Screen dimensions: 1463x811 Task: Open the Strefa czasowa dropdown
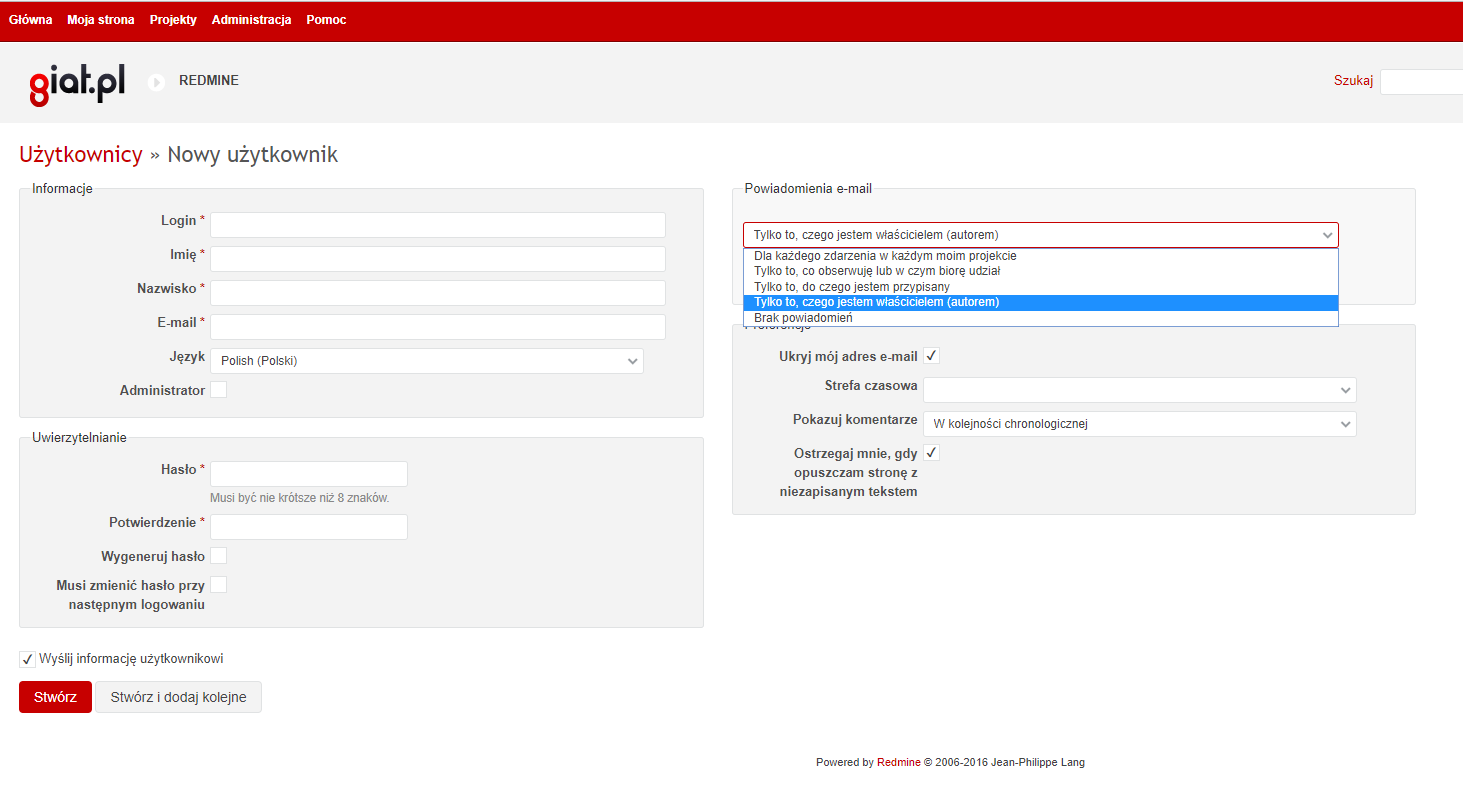click(1139, 390)
